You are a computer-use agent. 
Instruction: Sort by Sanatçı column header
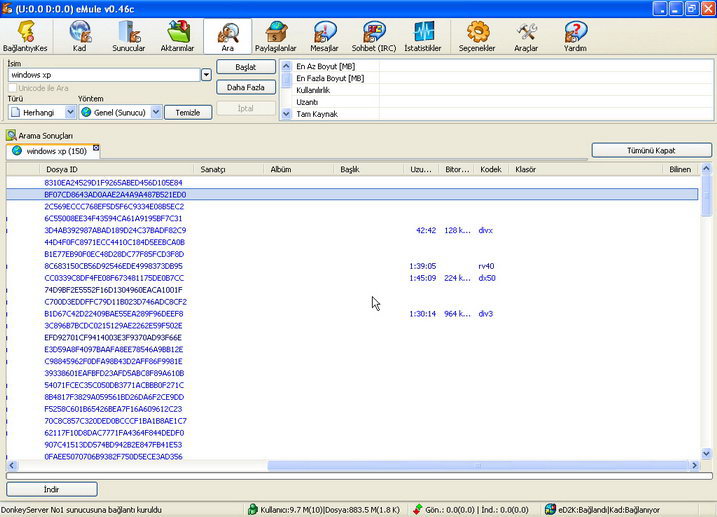click(x=229, y=169)
